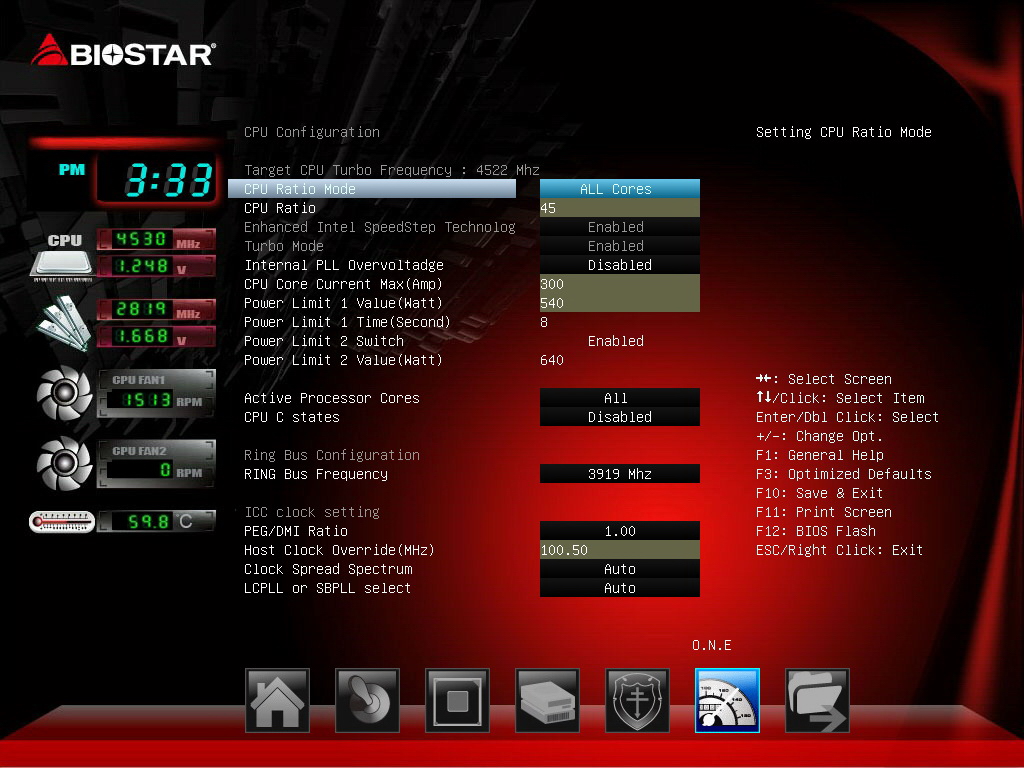This screenshot has width=1024, height=768.
Task: Open the Home (Main) menu icon
Action: click(277, 700)
